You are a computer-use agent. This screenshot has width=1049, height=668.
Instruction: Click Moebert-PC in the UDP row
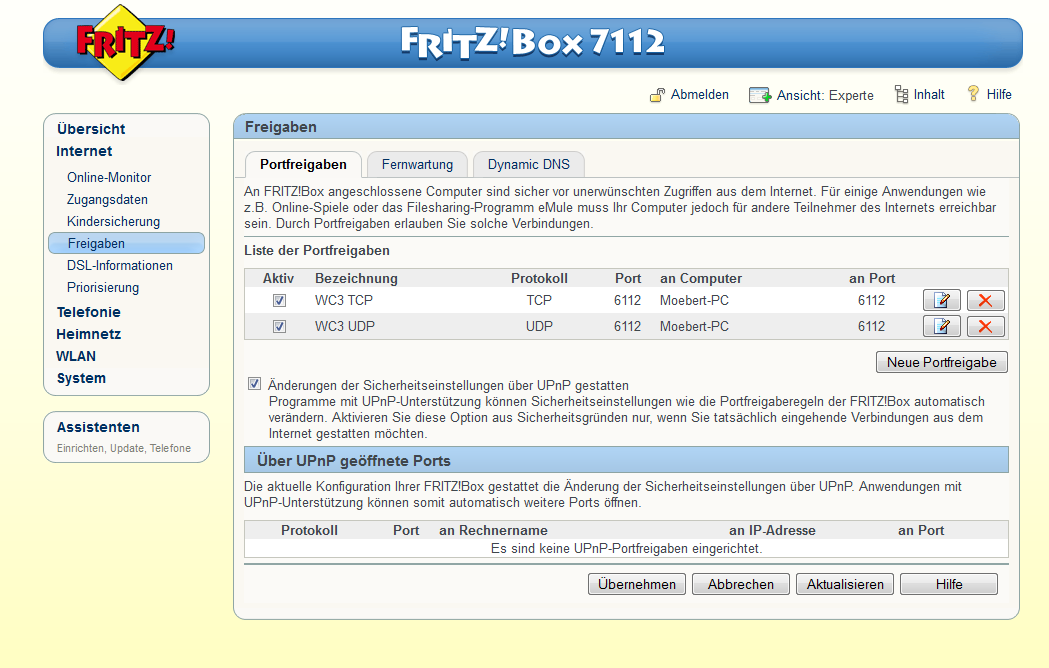pyautogui.click(x=694, y=327)
